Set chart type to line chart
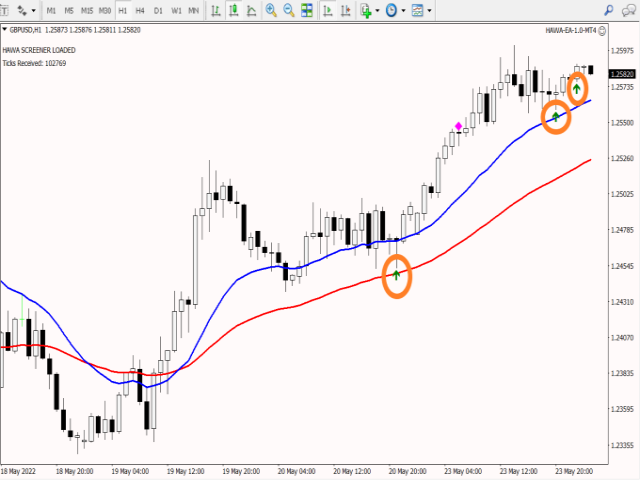640x480 pixels. (252, 11)
